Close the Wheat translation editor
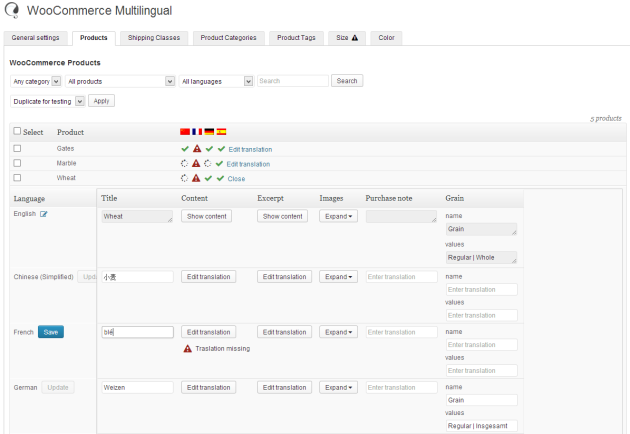630x434 pixels. pos(236,179)
